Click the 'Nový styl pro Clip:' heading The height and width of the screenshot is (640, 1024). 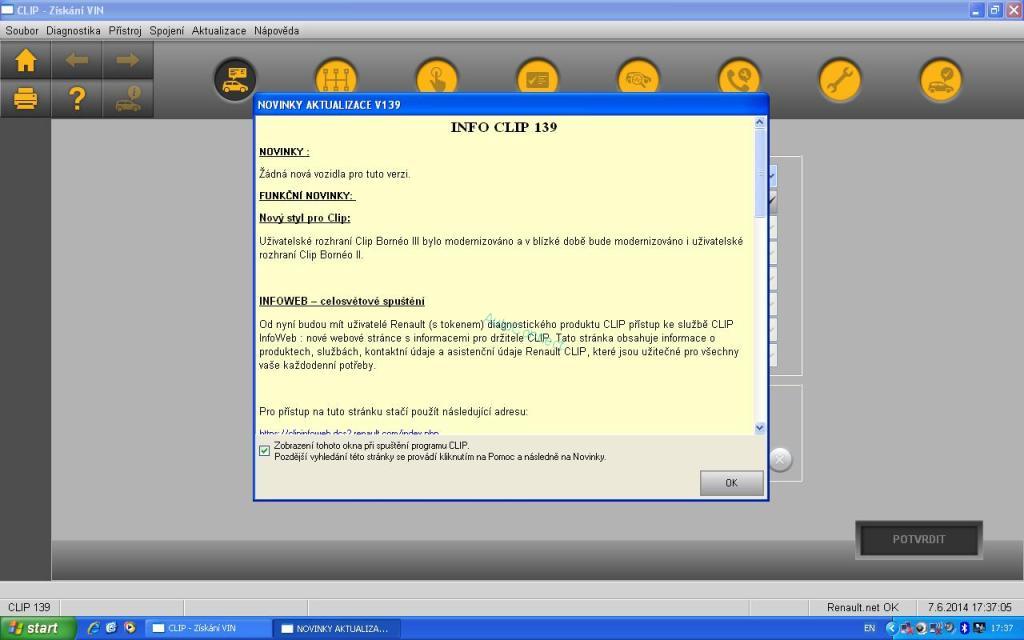pos(304,218)
